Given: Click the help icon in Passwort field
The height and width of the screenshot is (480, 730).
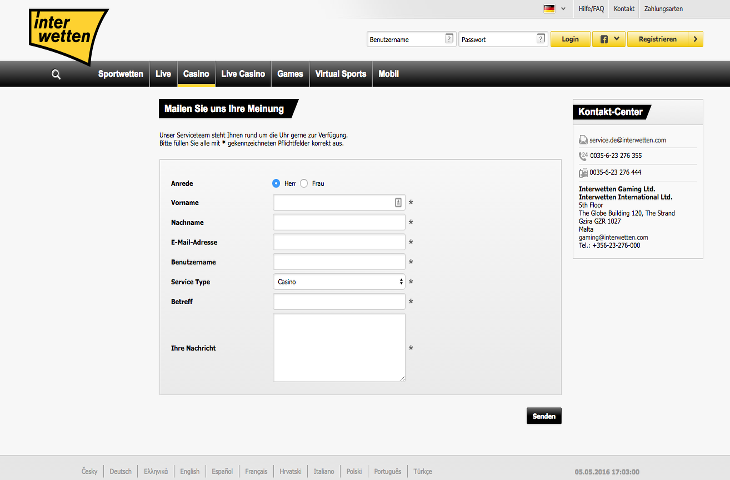Looking at the screenshot, I should pos(541,39).
